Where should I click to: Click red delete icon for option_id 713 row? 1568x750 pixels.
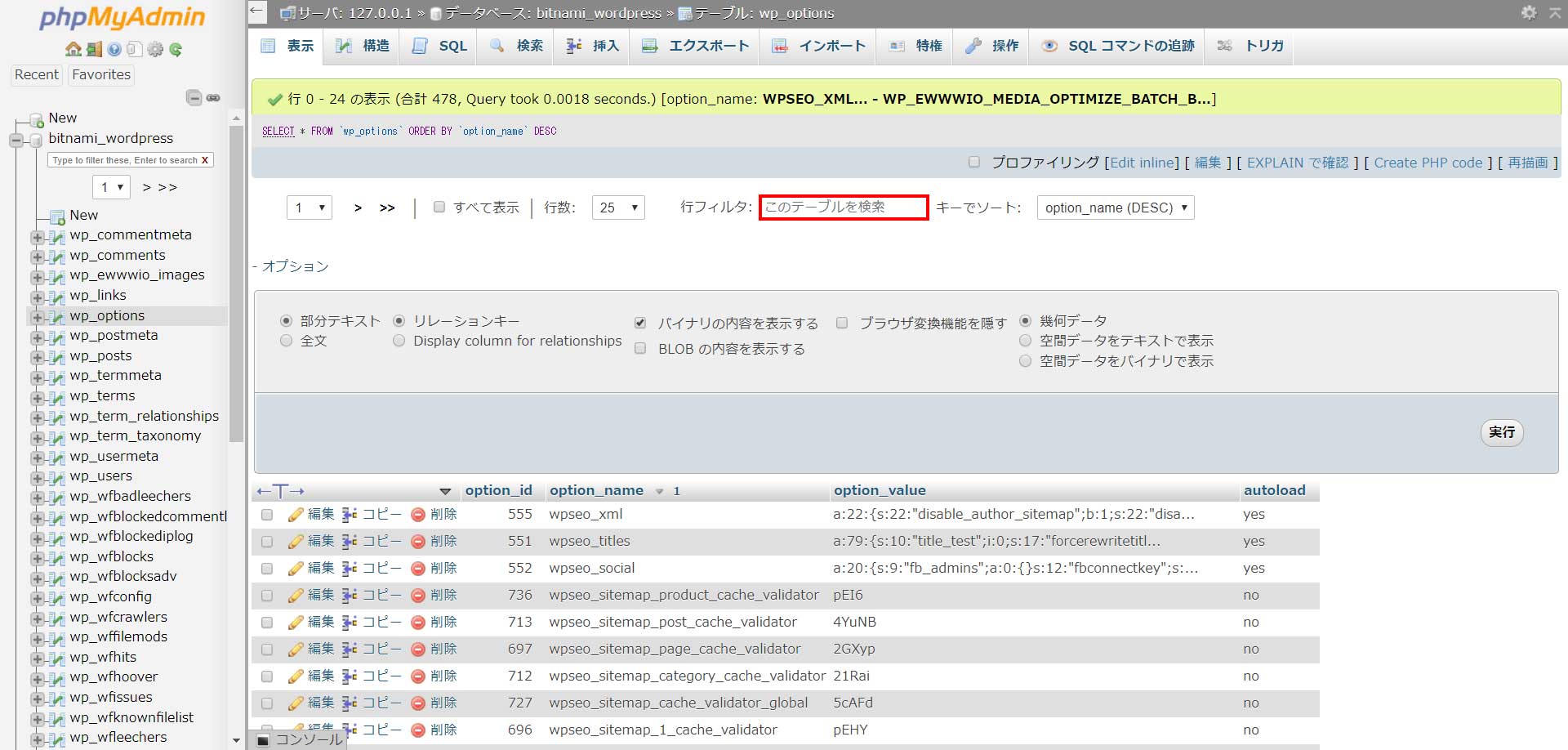(418, 622)
